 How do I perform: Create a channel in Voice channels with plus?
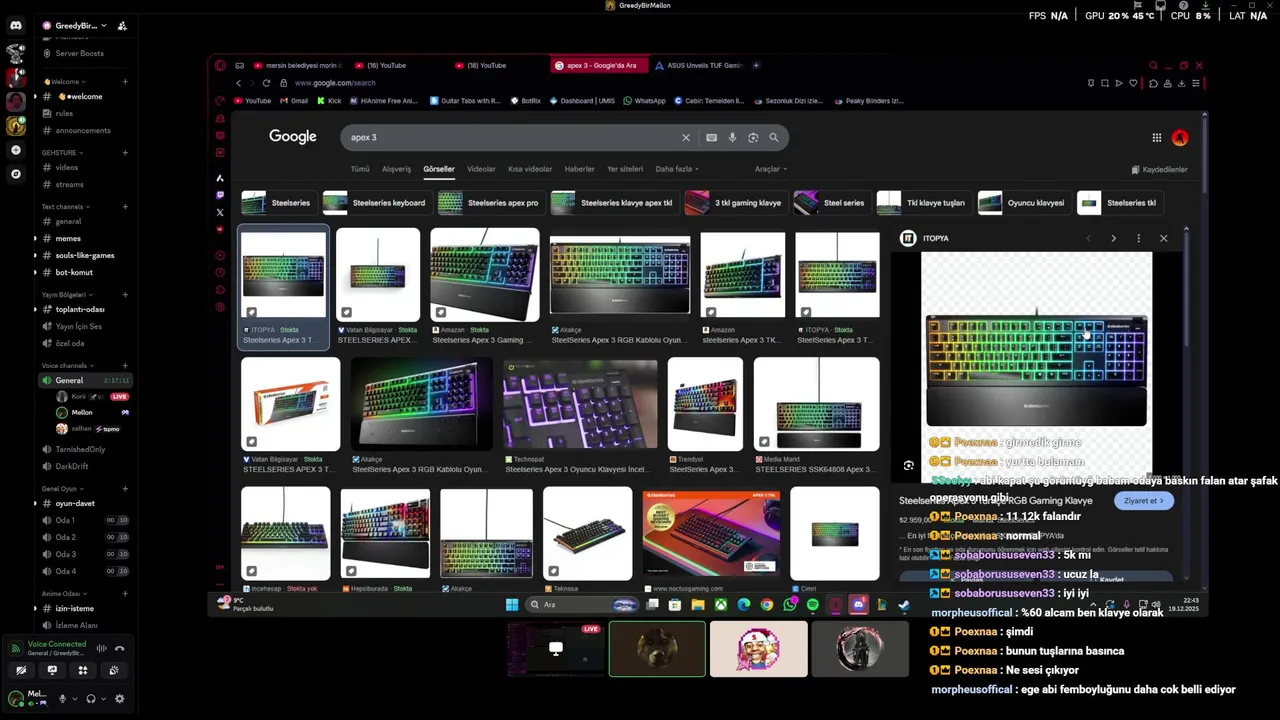[x=125, y=366]
